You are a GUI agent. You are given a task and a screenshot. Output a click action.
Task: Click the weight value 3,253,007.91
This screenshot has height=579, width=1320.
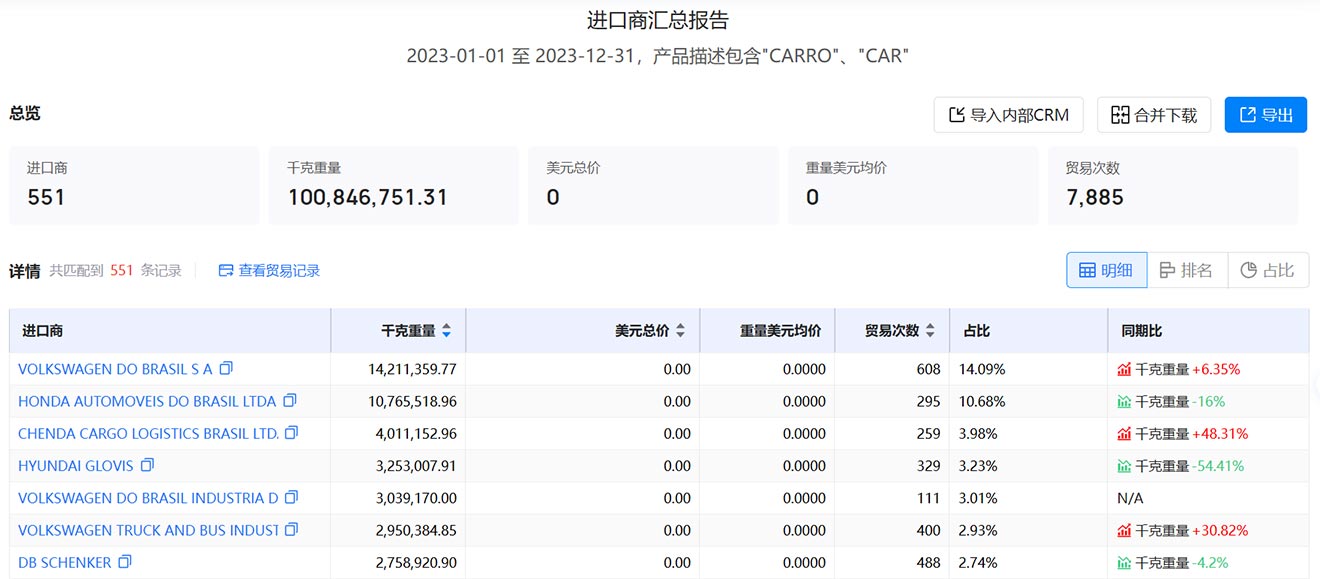(x=416, y=465)
